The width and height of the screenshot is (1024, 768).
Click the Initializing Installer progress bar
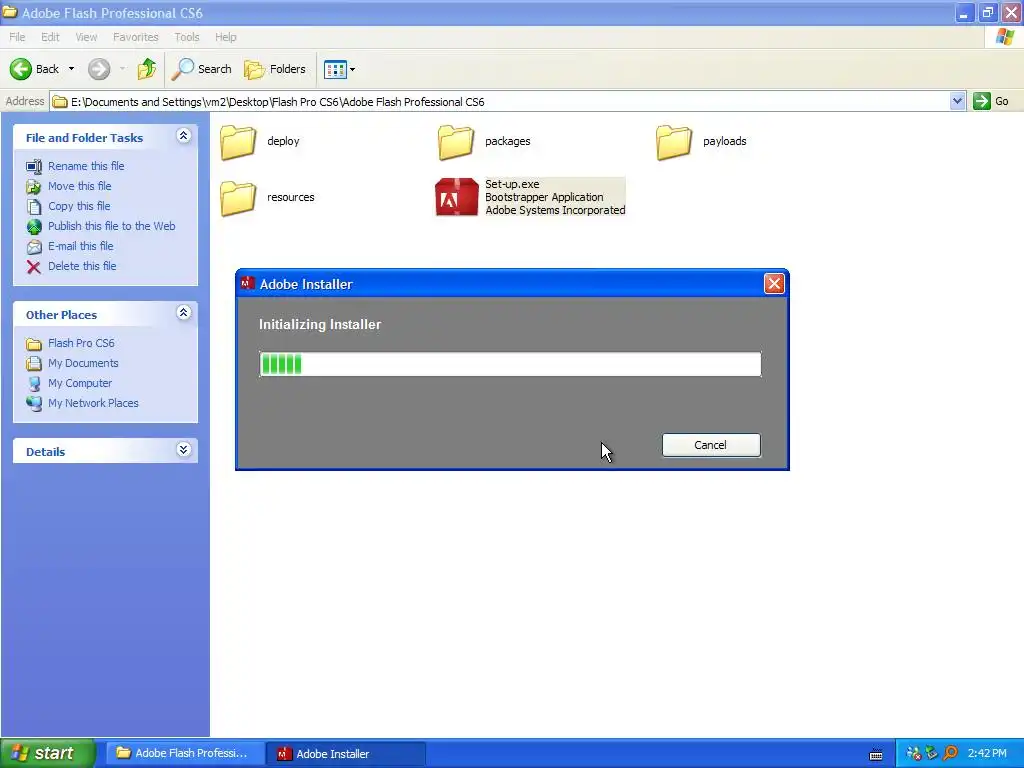(510, 364)
